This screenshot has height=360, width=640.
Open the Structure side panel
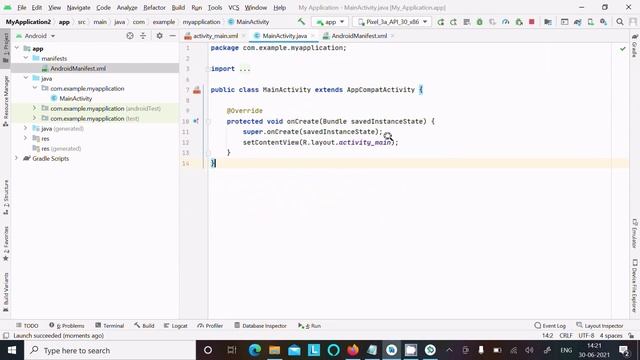pos(6,198)
